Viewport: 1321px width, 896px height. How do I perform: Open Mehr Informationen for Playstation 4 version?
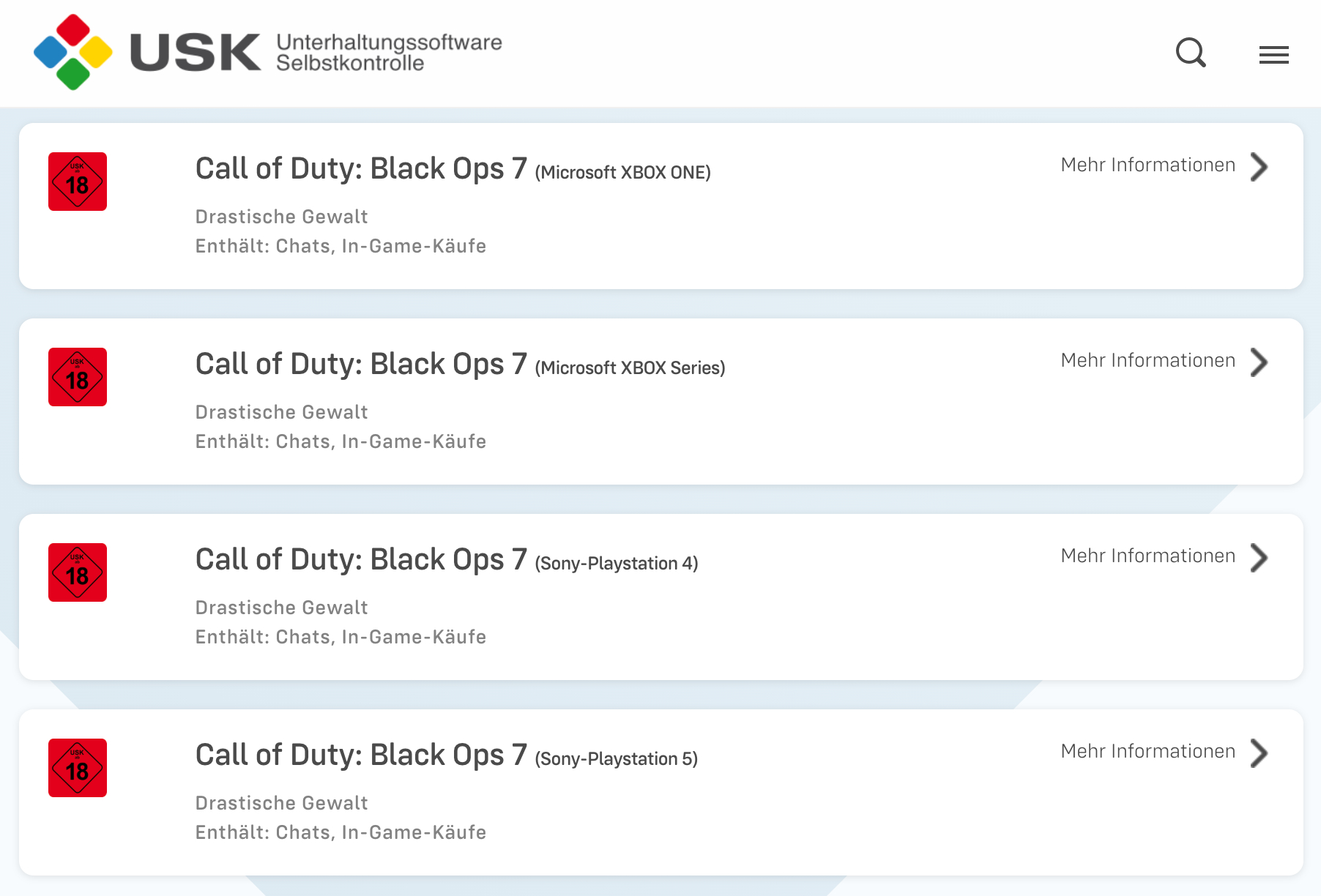point(1147,556)
